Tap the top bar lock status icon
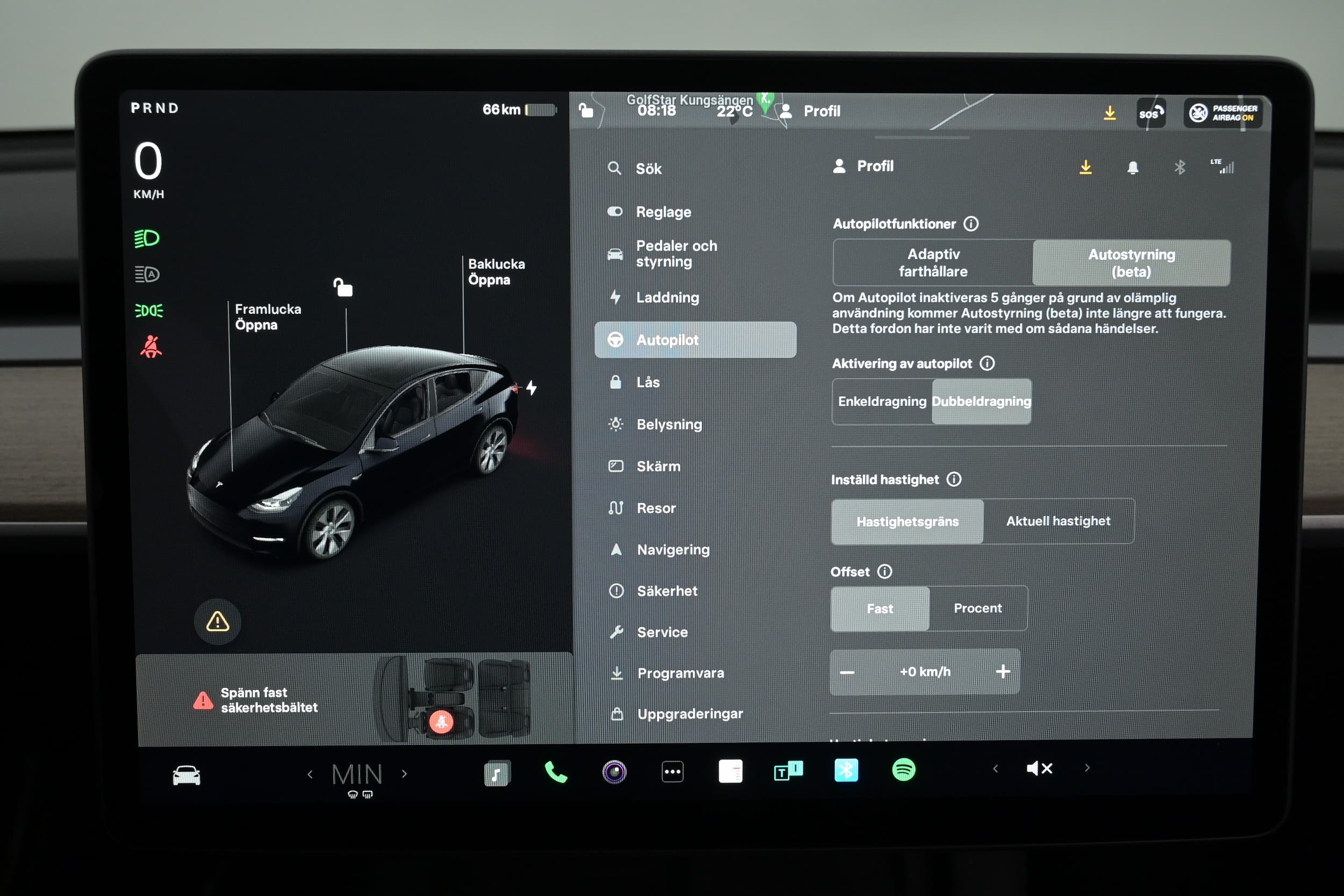The image size is (1344, 896). pyautogui.click(x=585, y=110)
